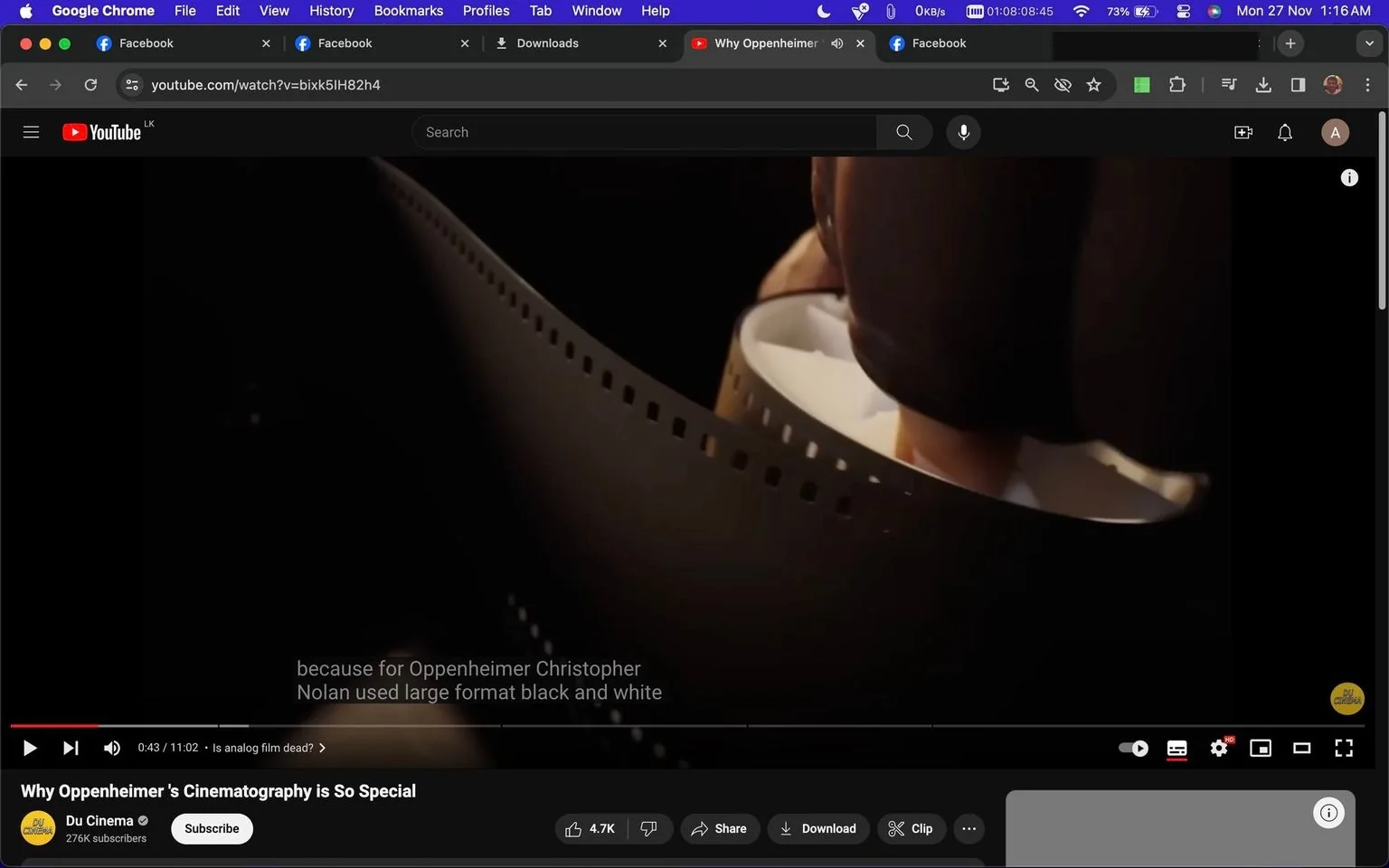The height and width of the screenshot is (868, 1389).
Task: Open Chrome profile avatar
Action: [x=1332, y=85]
